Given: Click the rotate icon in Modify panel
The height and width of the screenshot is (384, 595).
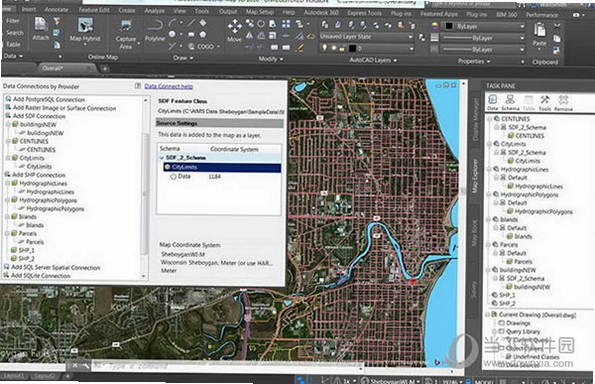Looking at the screenshot, I should tap(261, 24).
